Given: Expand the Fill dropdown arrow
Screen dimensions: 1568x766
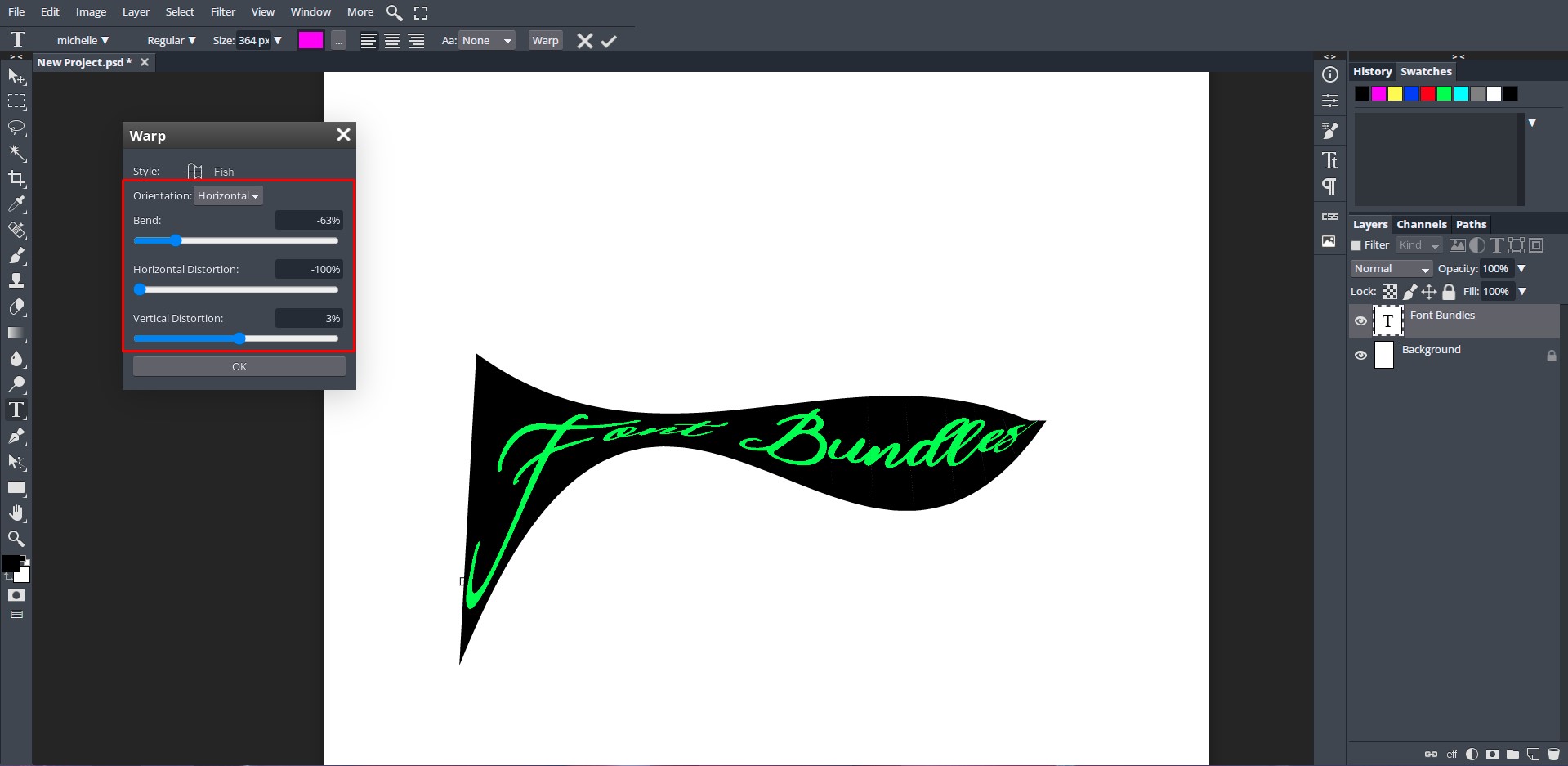Looking at the screenshot, I should 1522,292.
